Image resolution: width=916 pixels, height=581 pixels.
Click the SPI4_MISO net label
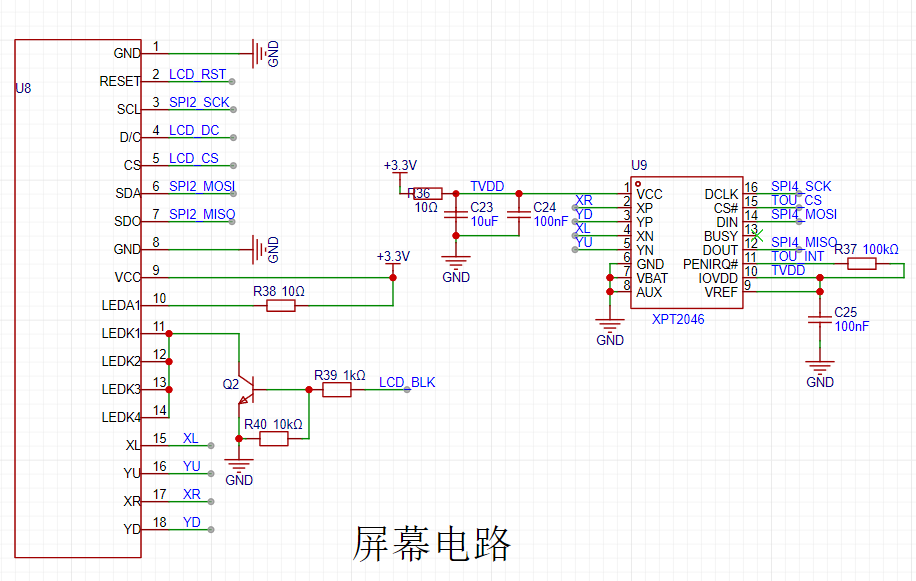(x=804, y=242)
